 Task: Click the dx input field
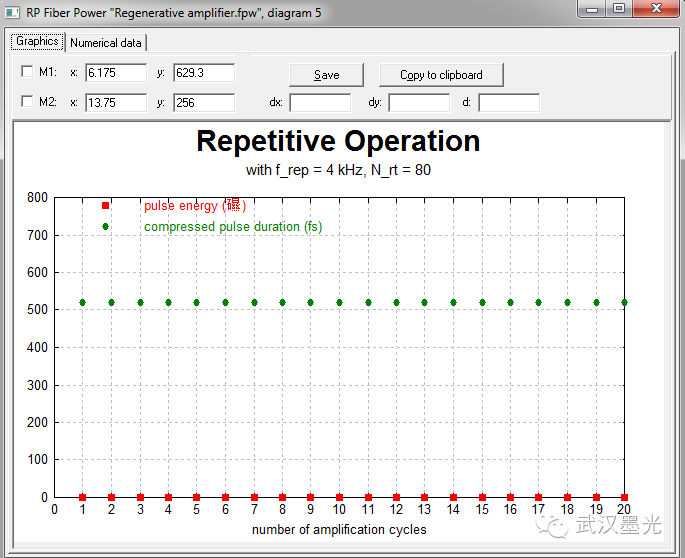320,103
